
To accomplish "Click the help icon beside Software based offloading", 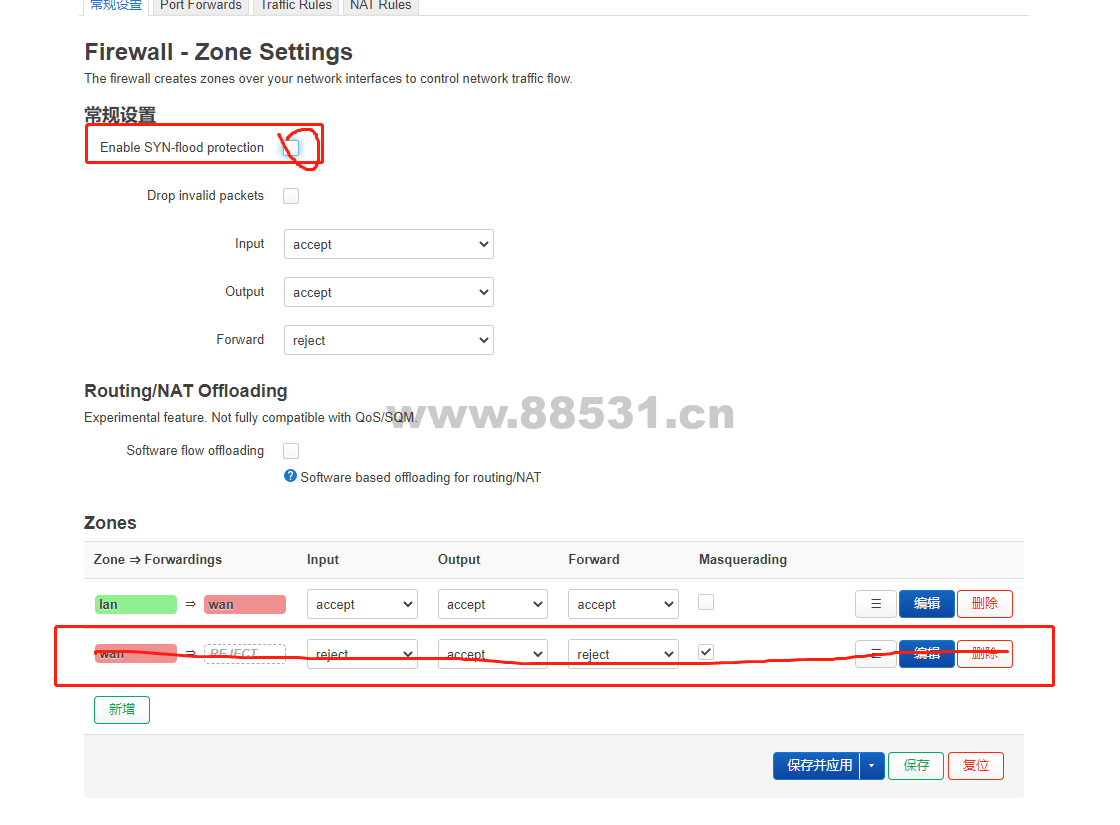I will [290, 476].
